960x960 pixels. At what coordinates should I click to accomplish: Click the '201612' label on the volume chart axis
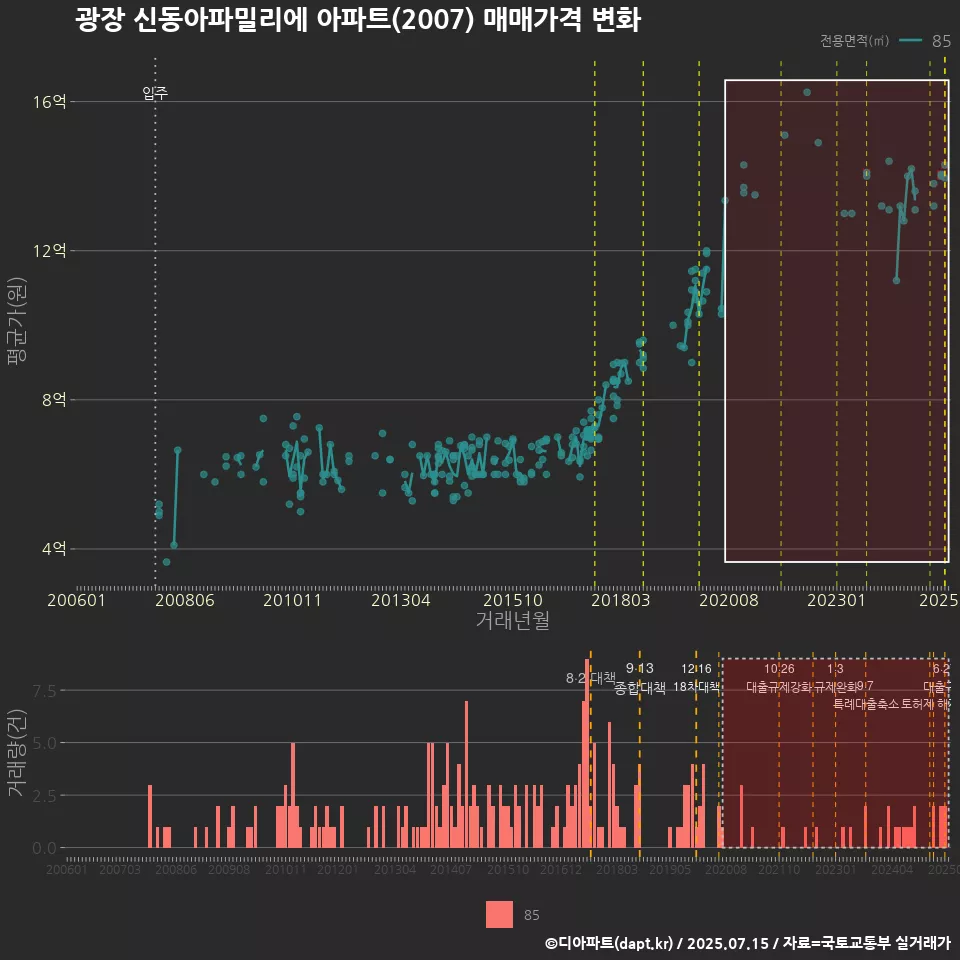point(561,869)
